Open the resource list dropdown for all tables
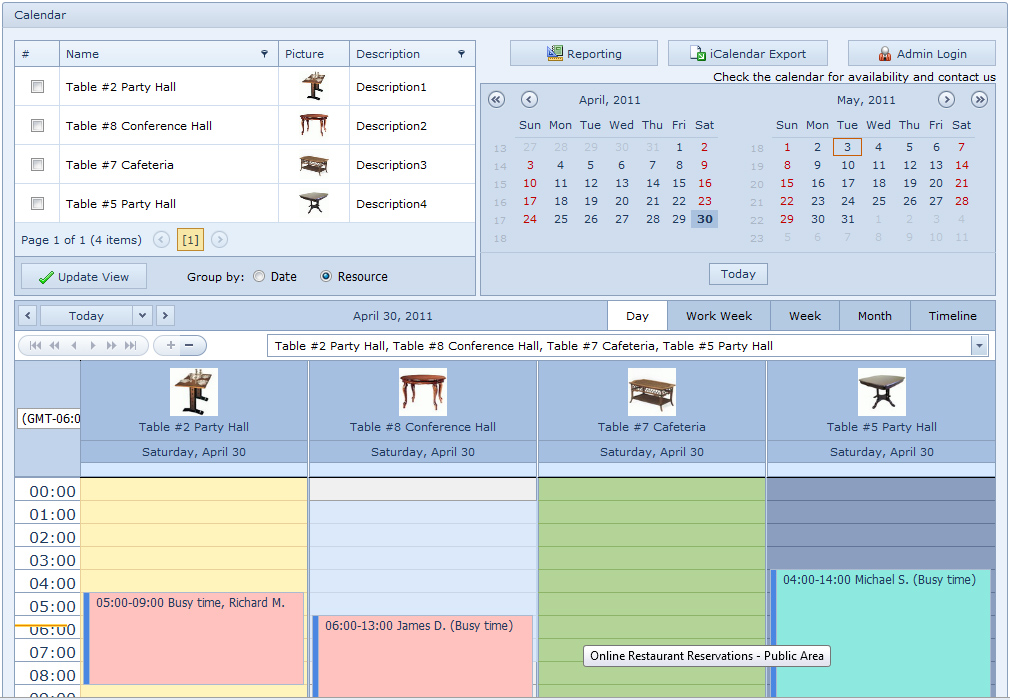Image resolution: width=1010 pixels, height=700 pixels. coord(979,345)
